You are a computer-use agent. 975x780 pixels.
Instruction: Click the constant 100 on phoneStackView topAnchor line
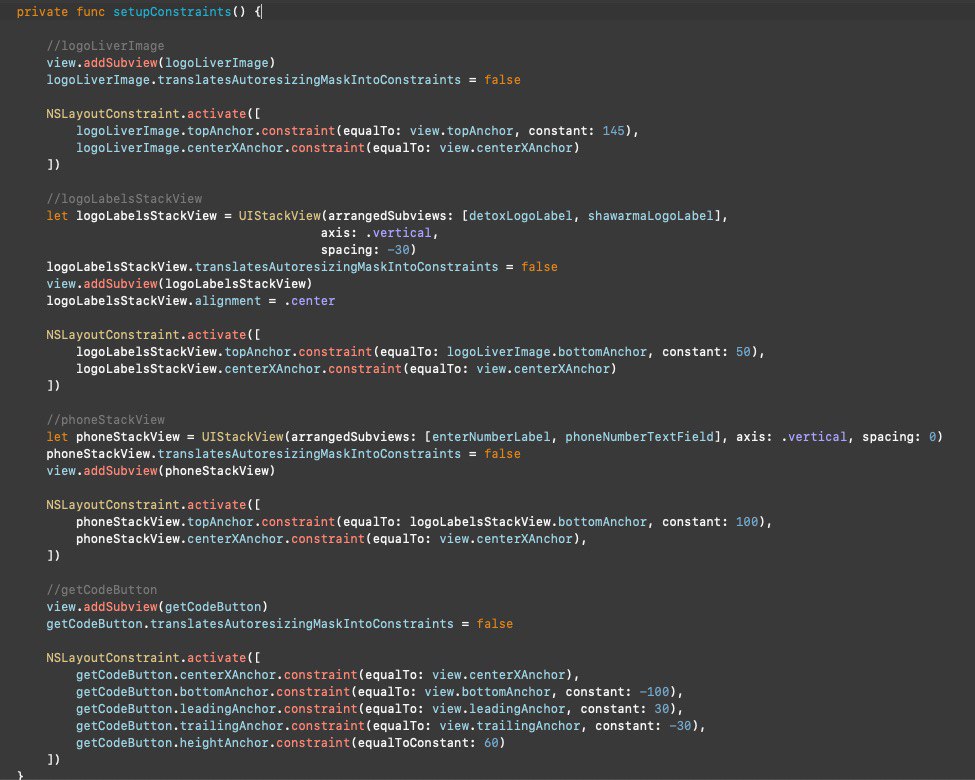click(x=747, y=521)
